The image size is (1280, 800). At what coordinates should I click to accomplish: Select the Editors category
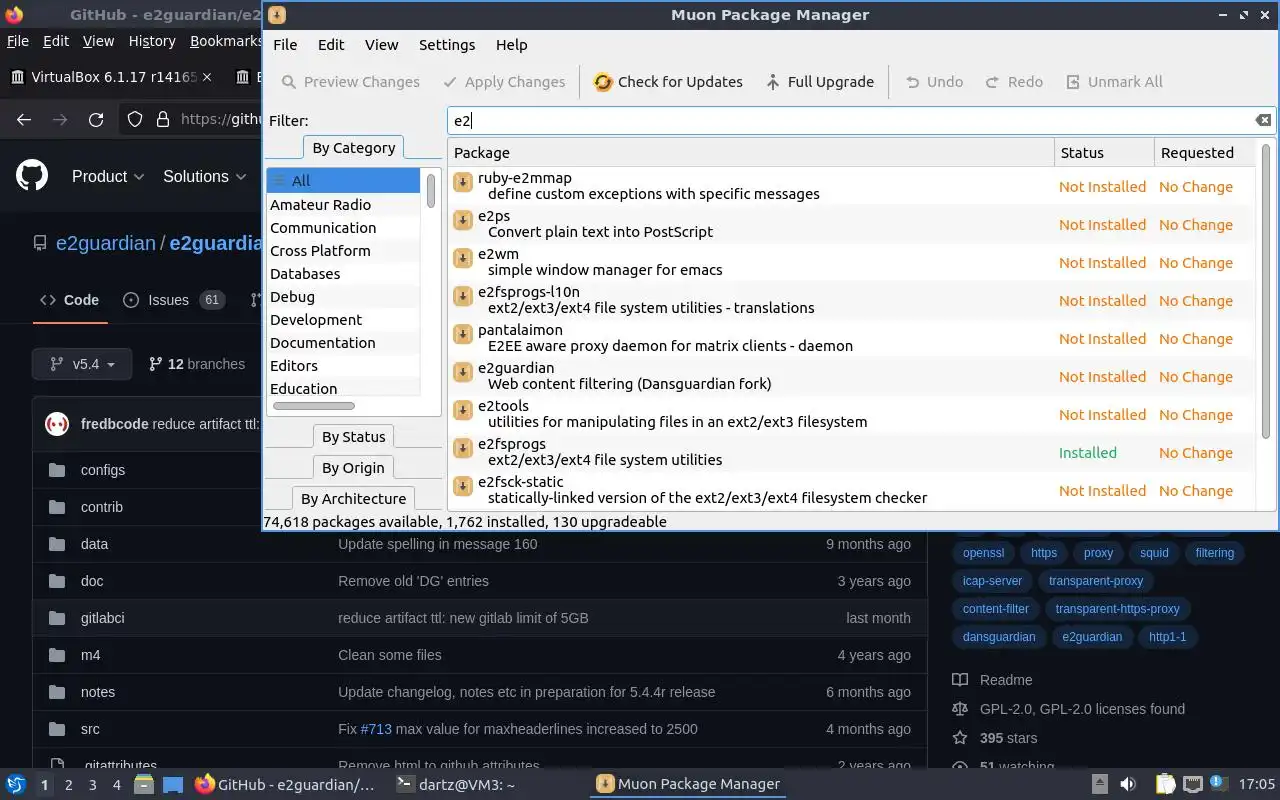[x=294, y=366]
